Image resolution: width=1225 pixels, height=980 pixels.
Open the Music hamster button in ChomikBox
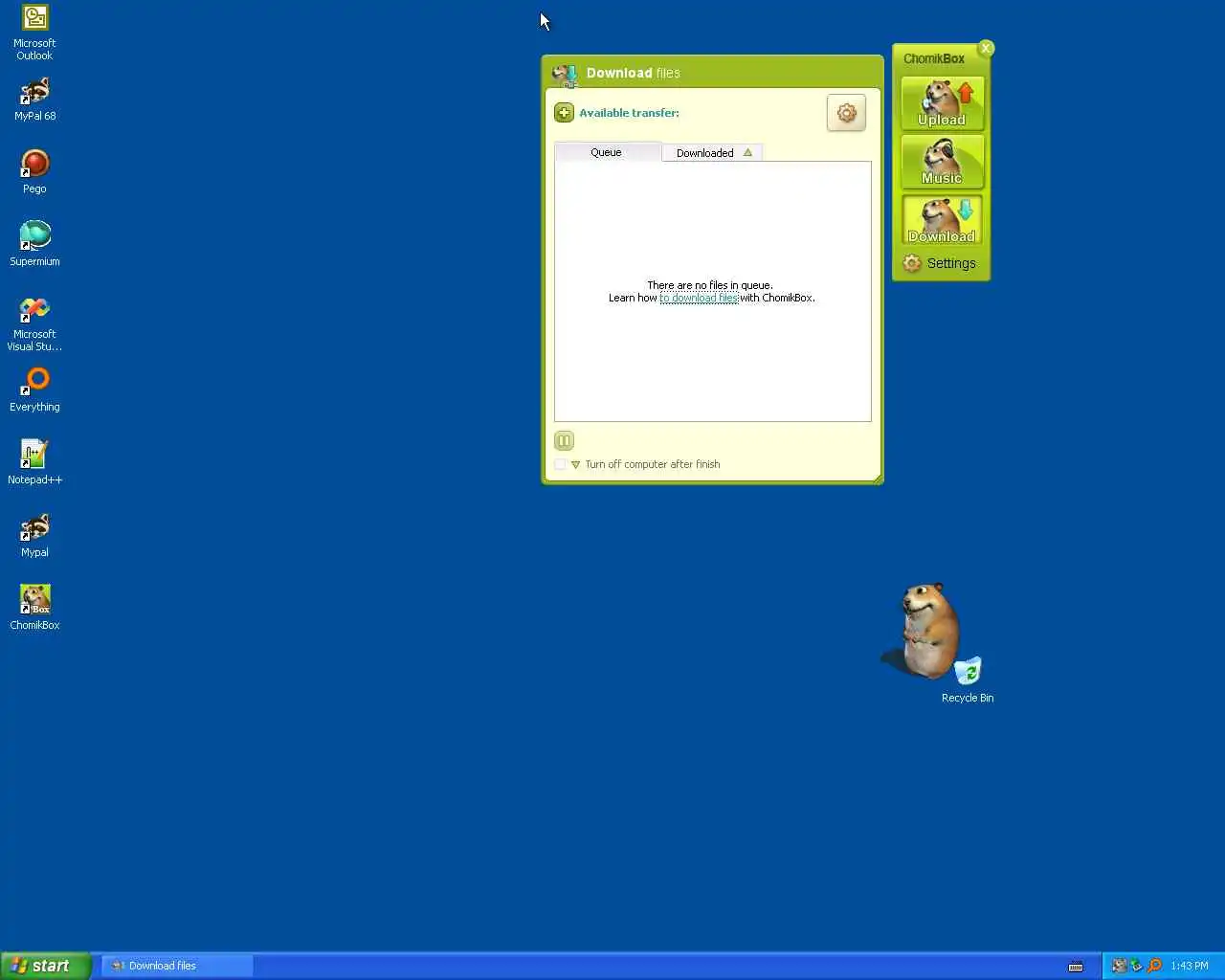pyautogui.click(x=942, y=162)
